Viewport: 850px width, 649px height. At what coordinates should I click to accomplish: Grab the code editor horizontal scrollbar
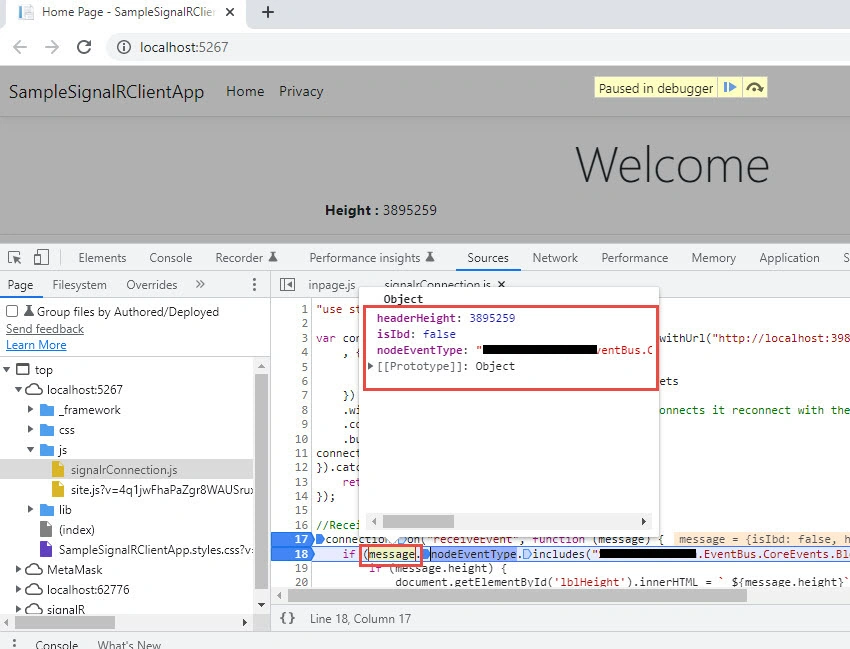[517, 595]
